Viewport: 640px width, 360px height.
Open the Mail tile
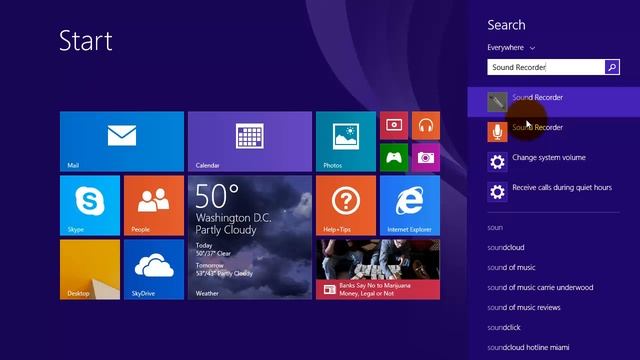[122, 141]
